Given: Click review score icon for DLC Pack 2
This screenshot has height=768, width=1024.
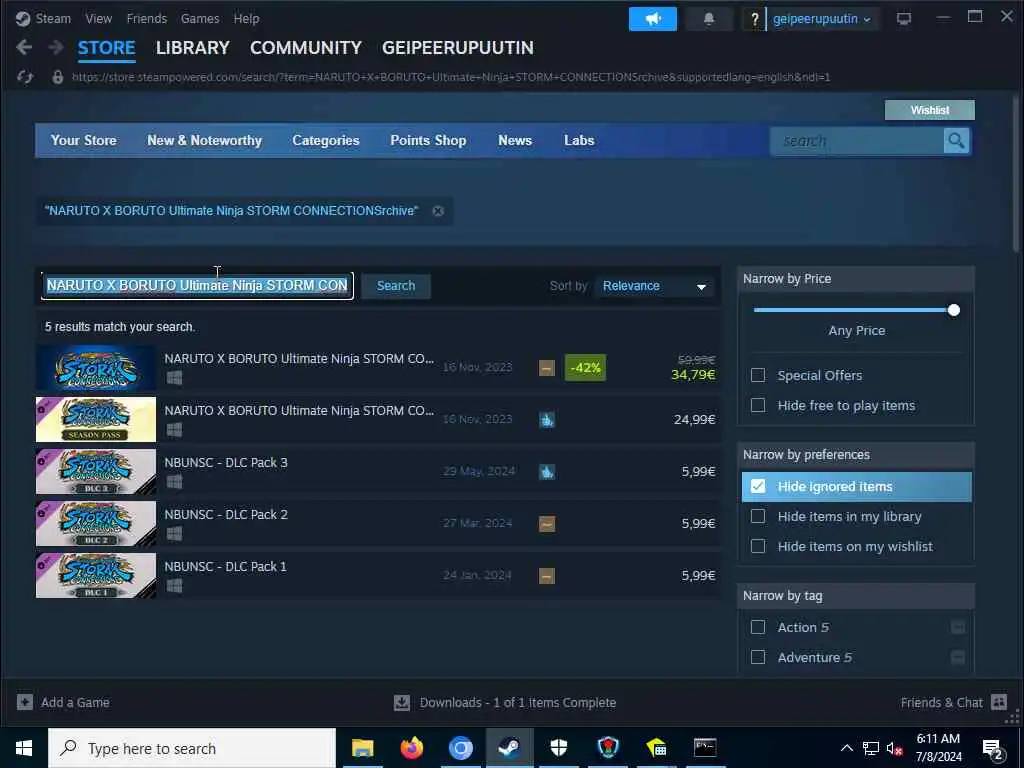Looking at the screenshot, I should [547, 524].
